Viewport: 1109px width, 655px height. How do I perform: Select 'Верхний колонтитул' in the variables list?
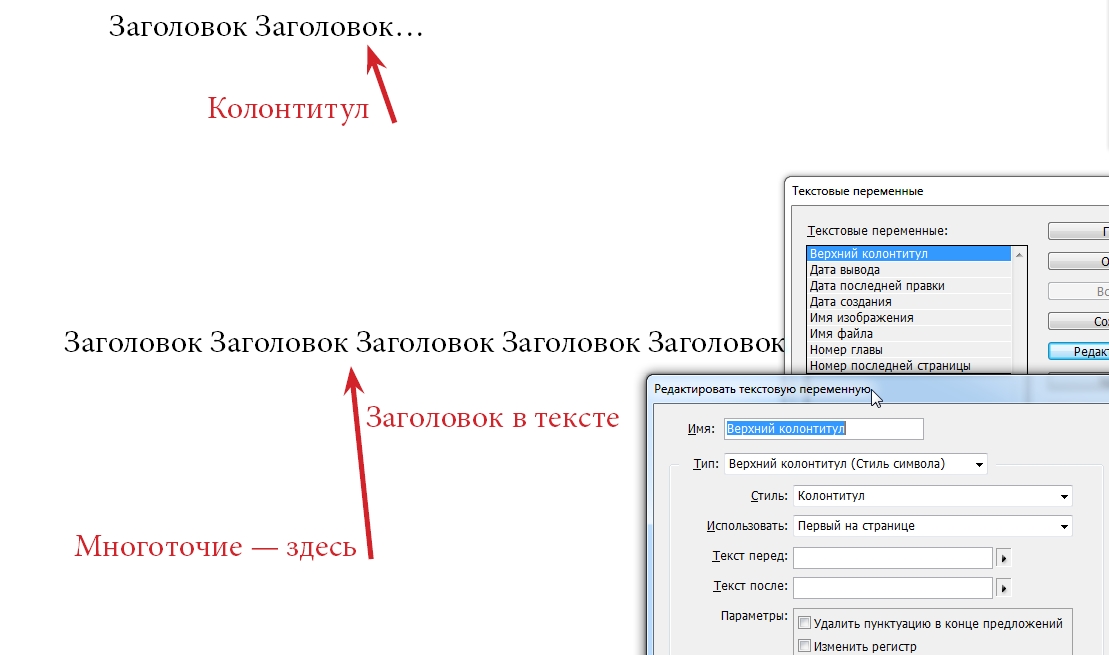click(909, 253)
